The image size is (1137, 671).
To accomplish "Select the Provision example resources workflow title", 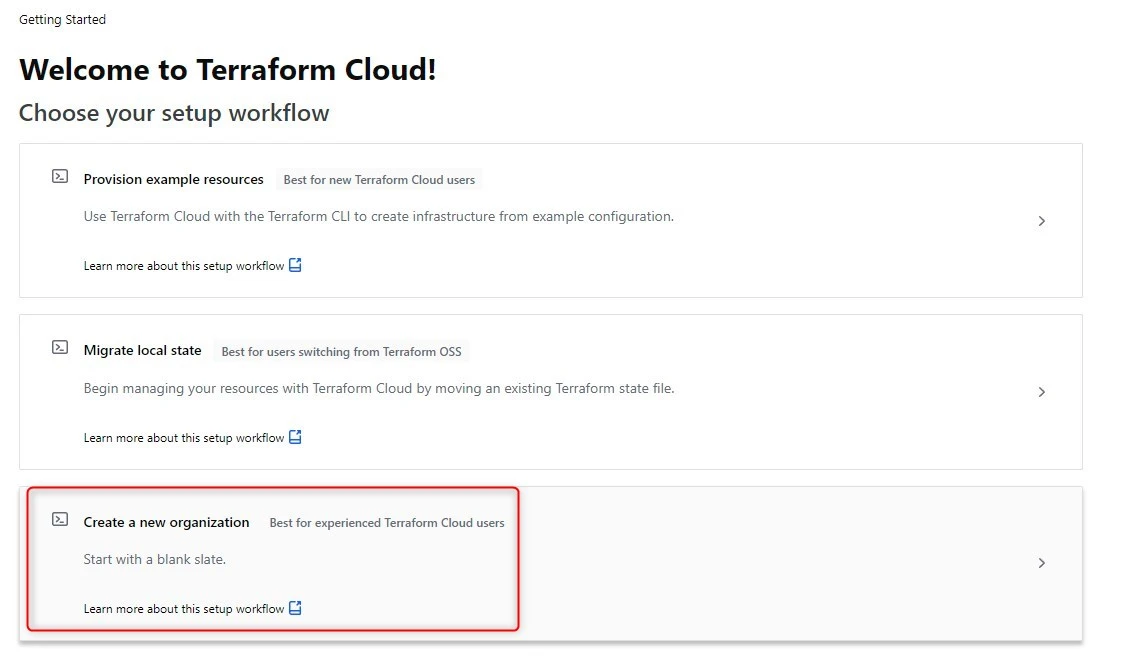I will click(173, 180).
